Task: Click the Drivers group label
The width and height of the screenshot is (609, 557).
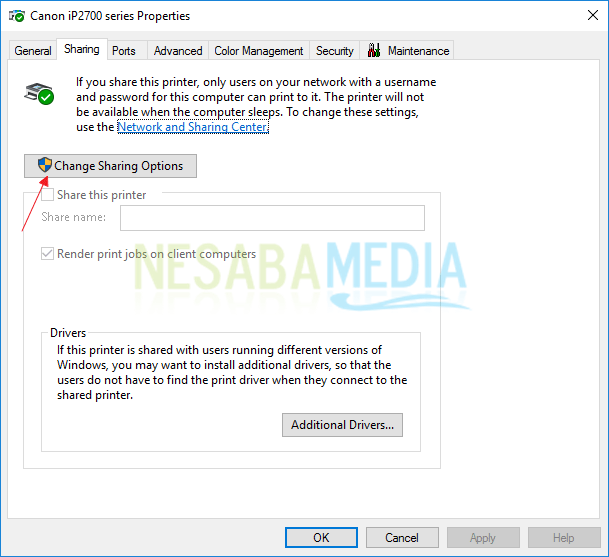Action: tap(68, 333)
